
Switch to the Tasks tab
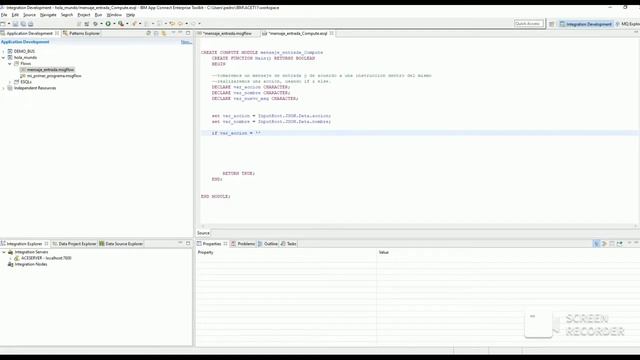pyautogui.click(x=289, y=244)
